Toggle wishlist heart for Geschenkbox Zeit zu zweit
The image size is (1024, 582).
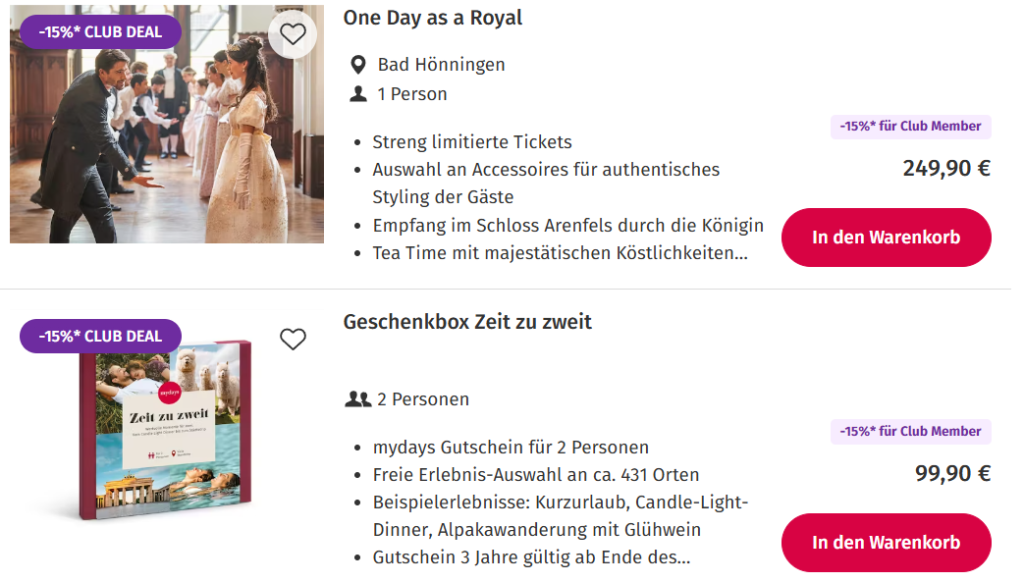(292, 340)
